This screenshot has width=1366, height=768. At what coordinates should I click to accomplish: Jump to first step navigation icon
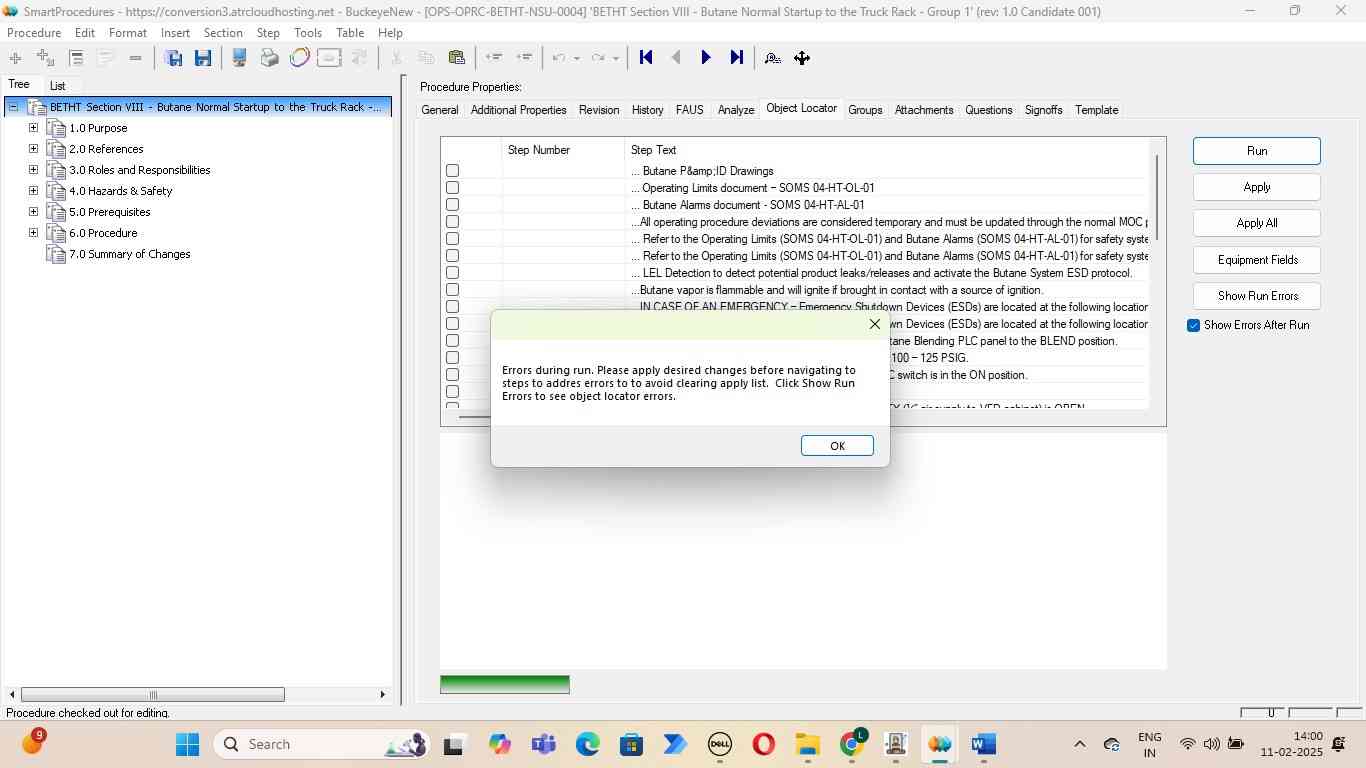646,58
